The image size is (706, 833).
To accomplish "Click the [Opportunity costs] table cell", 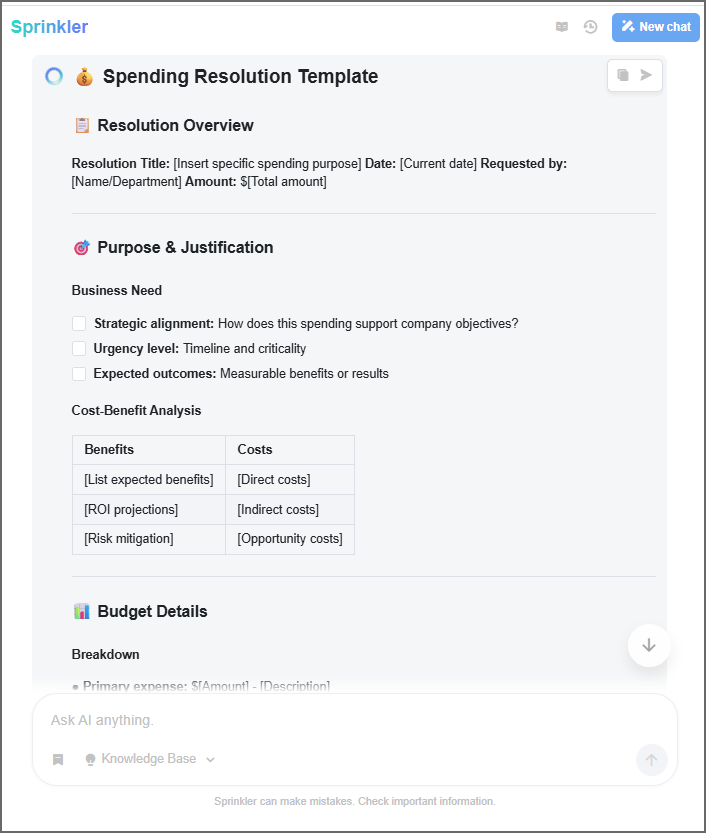I will pyautogui.click(x=289, y=539).
